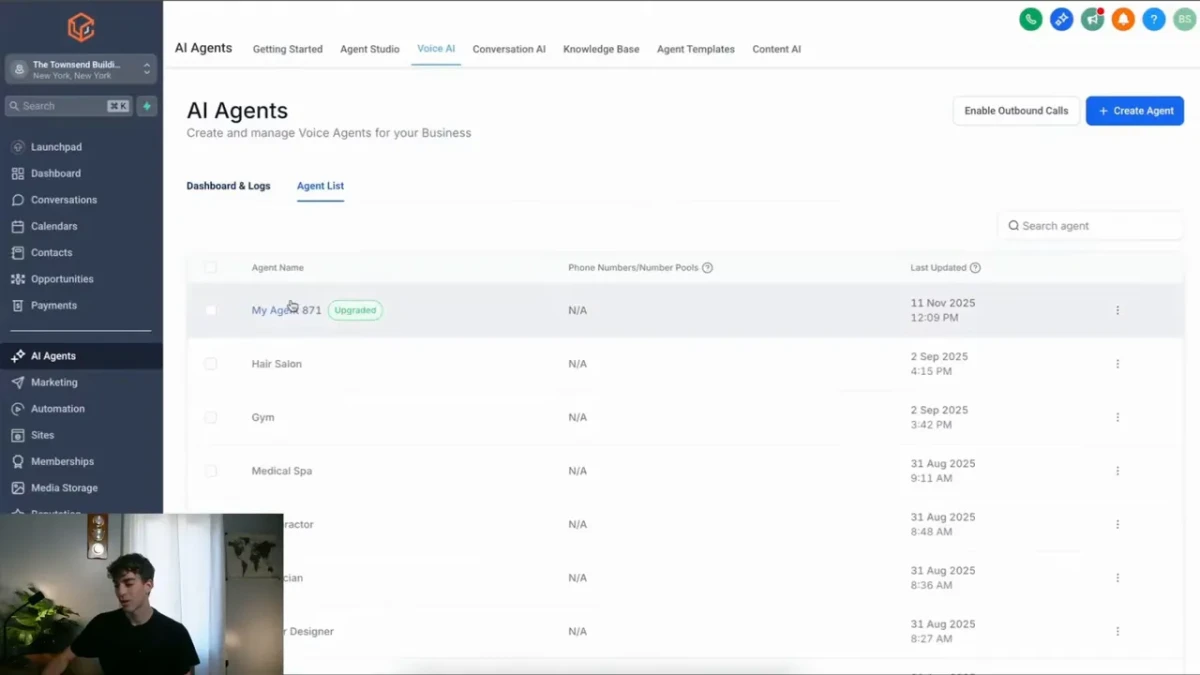Toggle the select-all agents checkbox in header

210,268
